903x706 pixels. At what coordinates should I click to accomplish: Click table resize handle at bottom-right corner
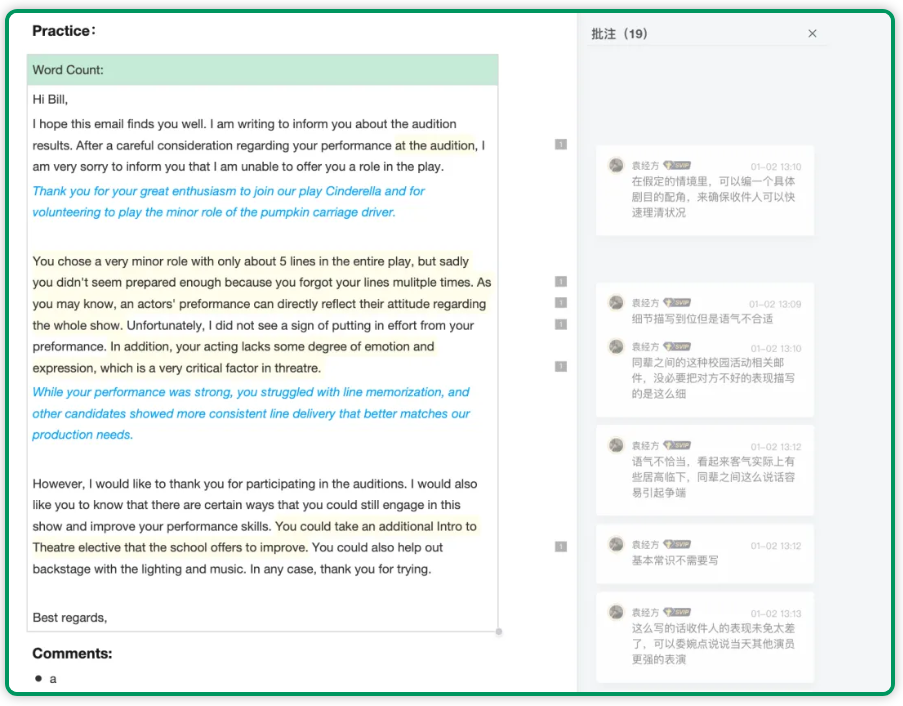499,632
